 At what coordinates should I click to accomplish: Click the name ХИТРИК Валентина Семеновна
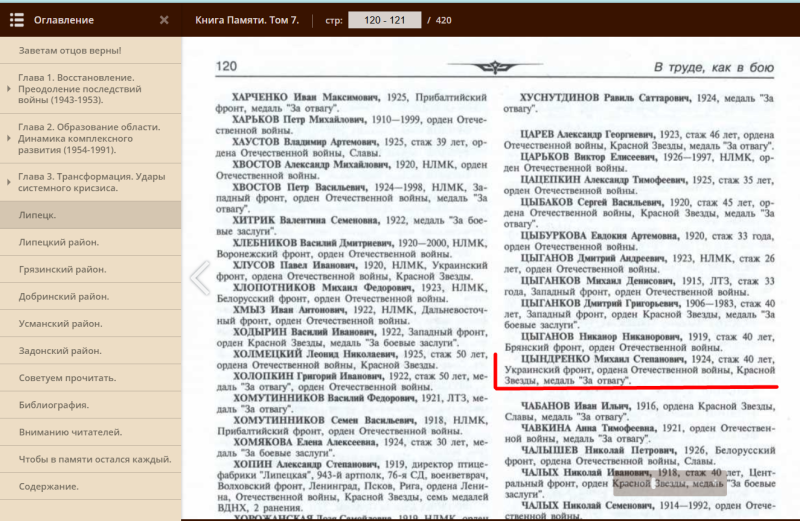pos(306,220)
